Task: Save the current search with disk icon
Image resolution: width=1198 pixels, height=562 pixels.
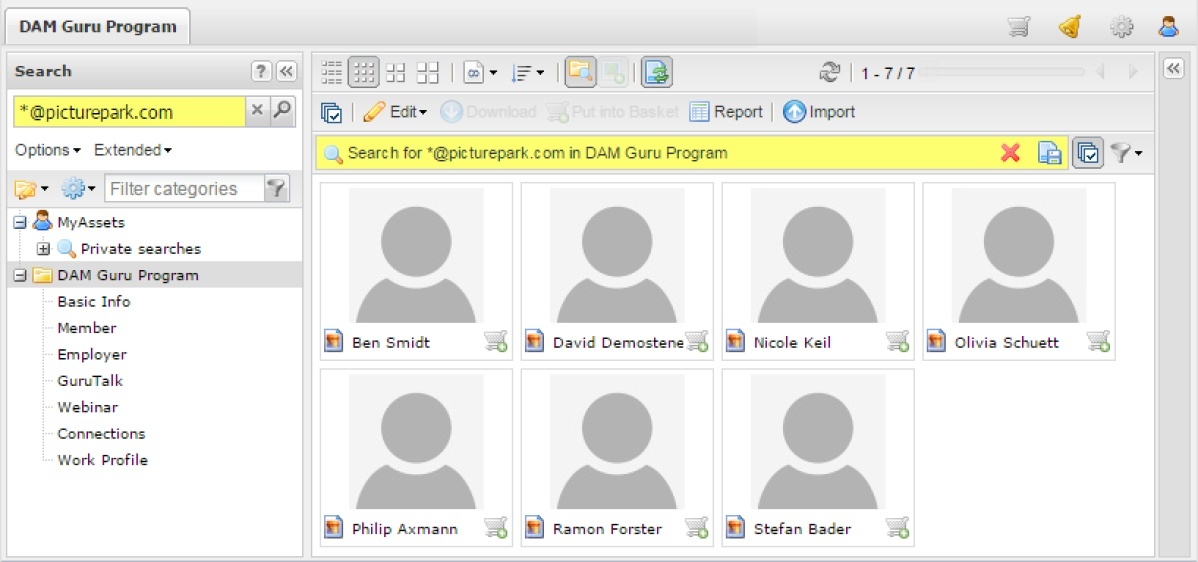Action: click(x=1050, y=153)
